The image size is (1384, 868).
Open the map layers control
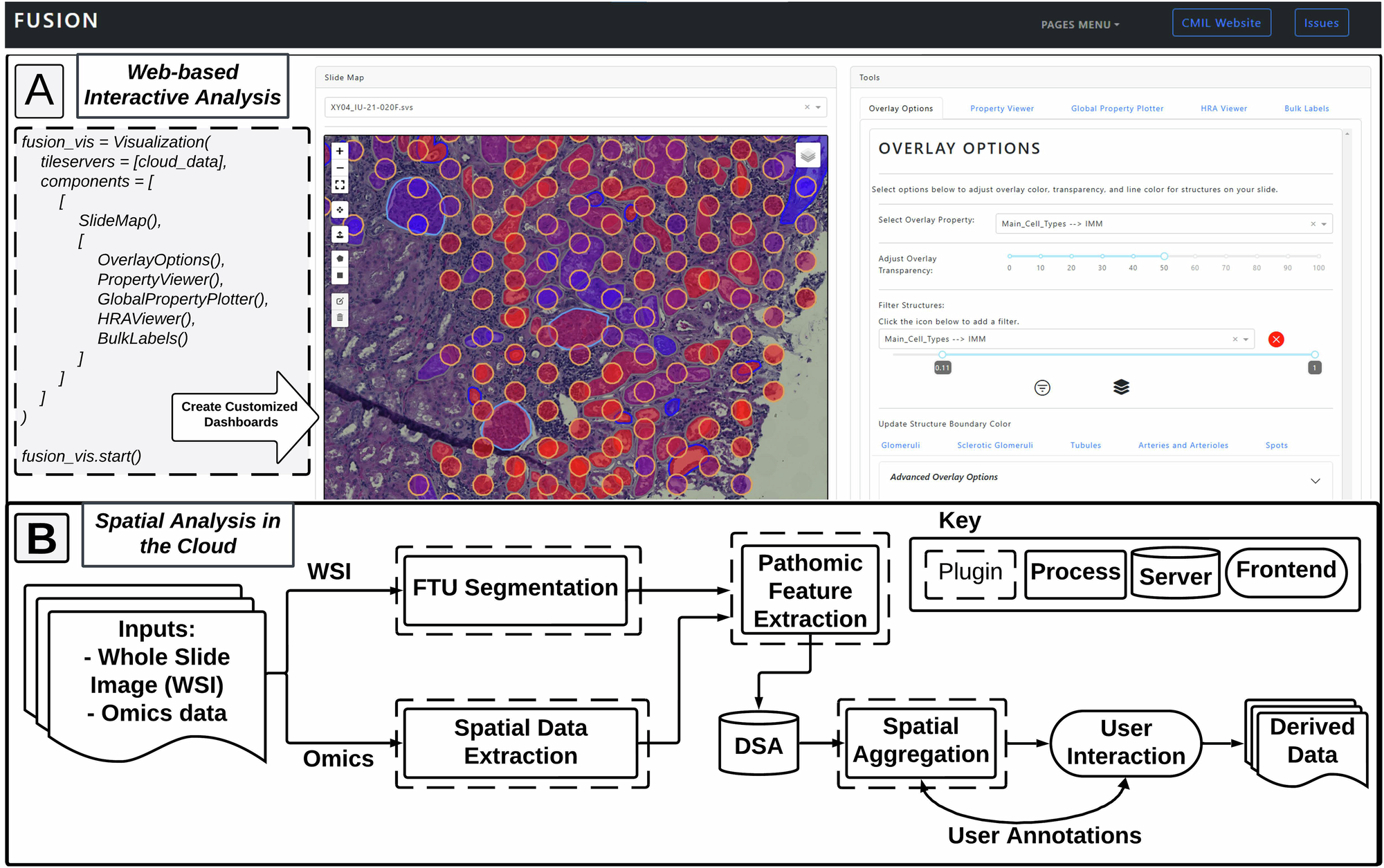coord(808,156)
